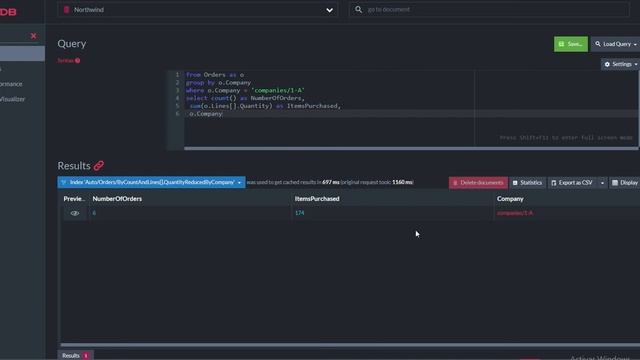Click the query editor horizontal scrollbar
The image size is (640, 360).
pos(411,149)
